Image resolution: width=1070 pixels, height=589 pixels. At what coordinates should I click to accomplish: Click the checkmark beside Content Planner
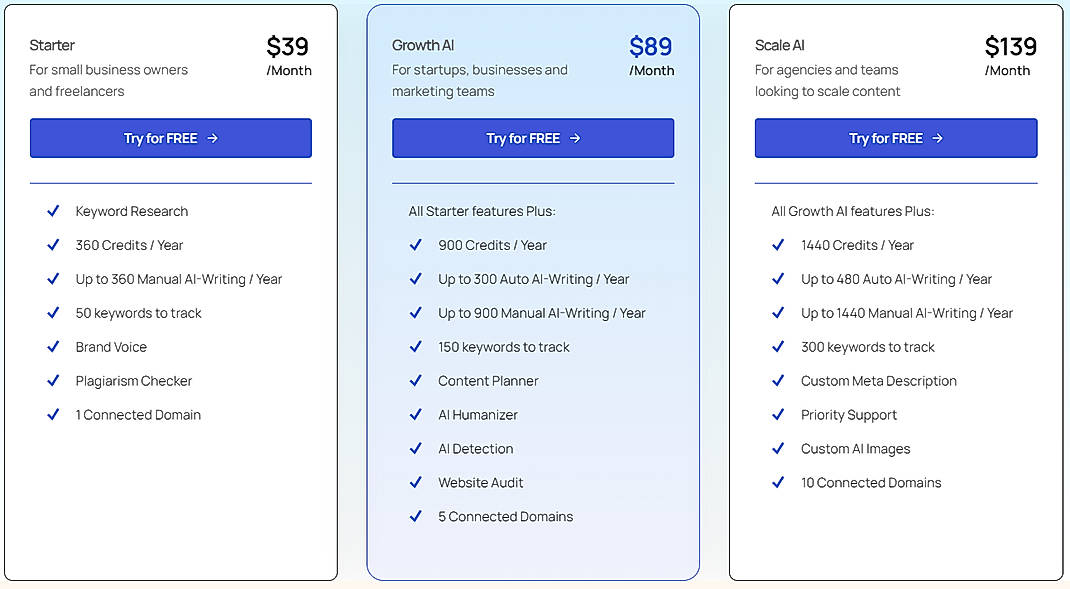click(416, 381)
